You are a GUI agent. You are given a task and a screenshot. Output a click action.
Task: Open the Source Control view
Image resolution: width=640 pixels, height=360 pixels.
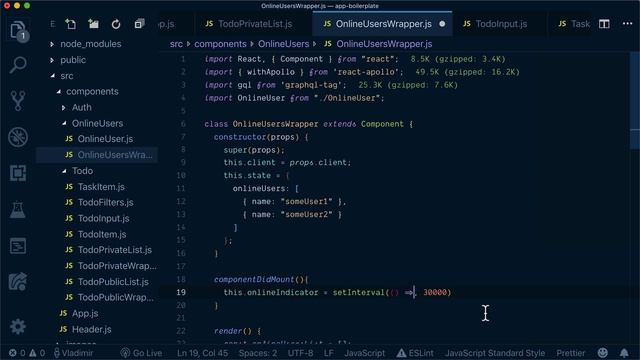click(x=18, y=100)
